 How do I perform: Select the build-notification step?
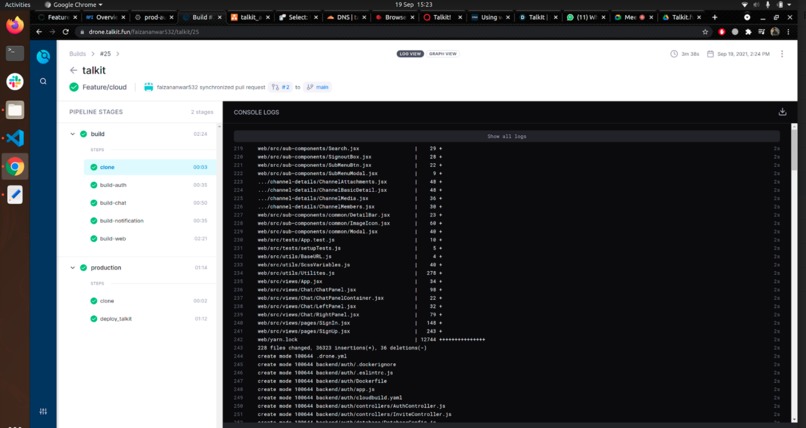(x=150, y=221)
